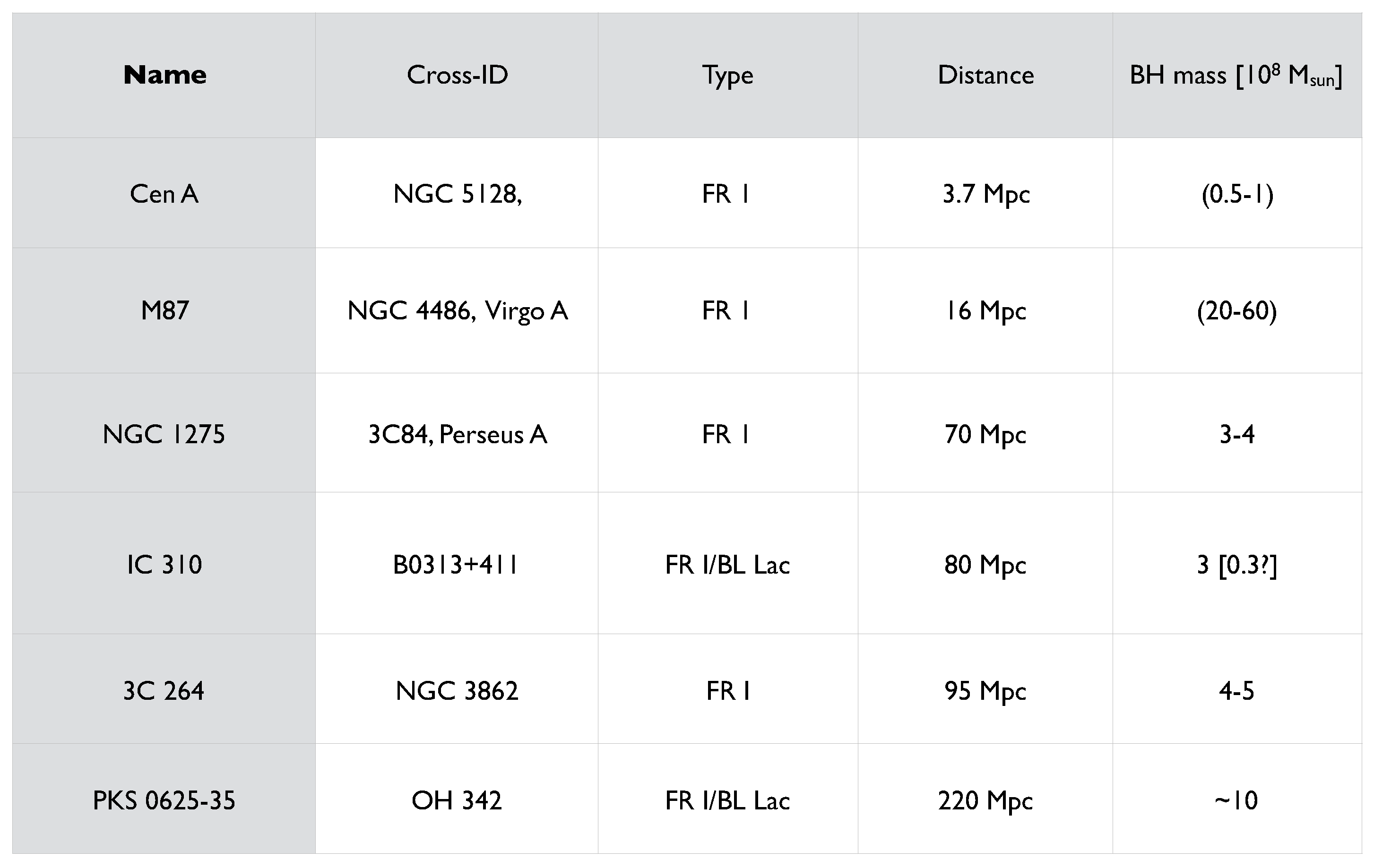Image resolution: width=1374 pixels, height=868 pixels.
Task: Select the 3 [0.3?] mass cell
Action: (1236, 565)
